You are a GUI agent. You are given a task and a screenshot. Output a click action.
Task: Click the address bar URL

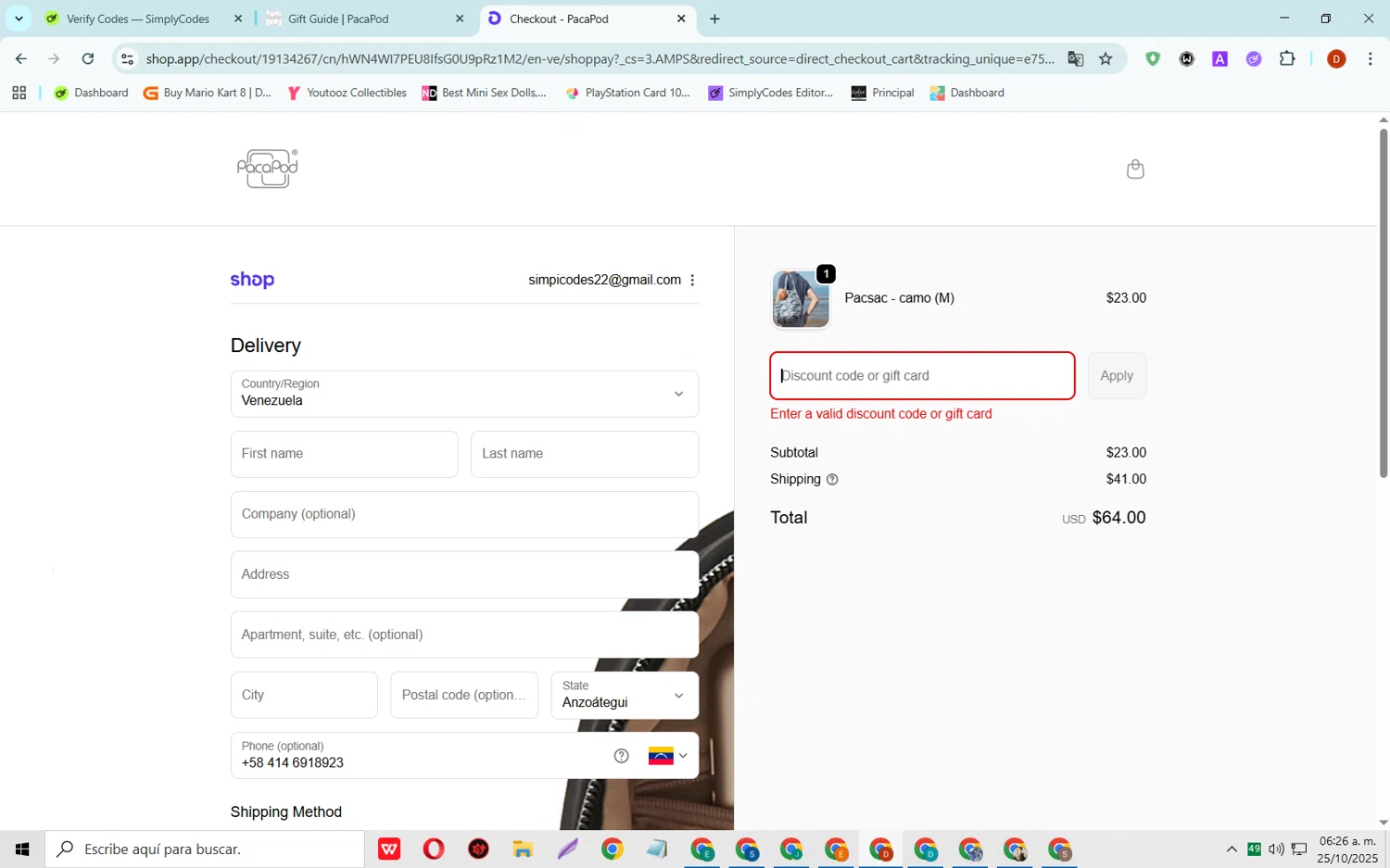tap(600, 58)
